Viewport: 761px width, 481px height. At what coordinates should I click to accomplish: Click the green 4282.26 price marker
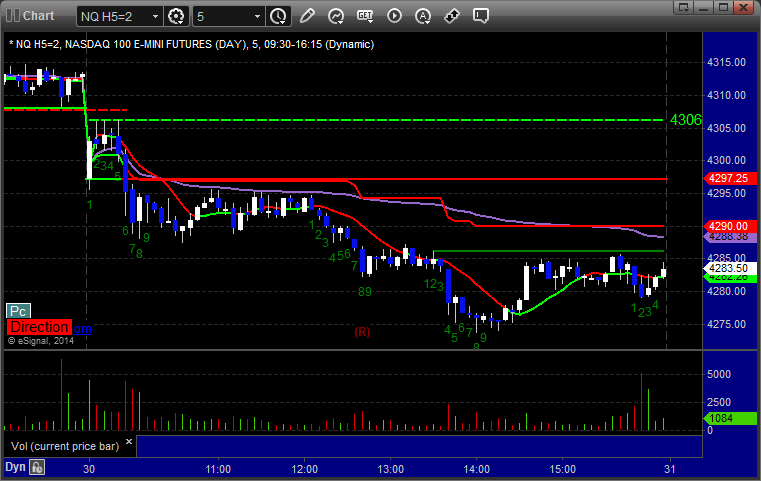tap(729, 278)
